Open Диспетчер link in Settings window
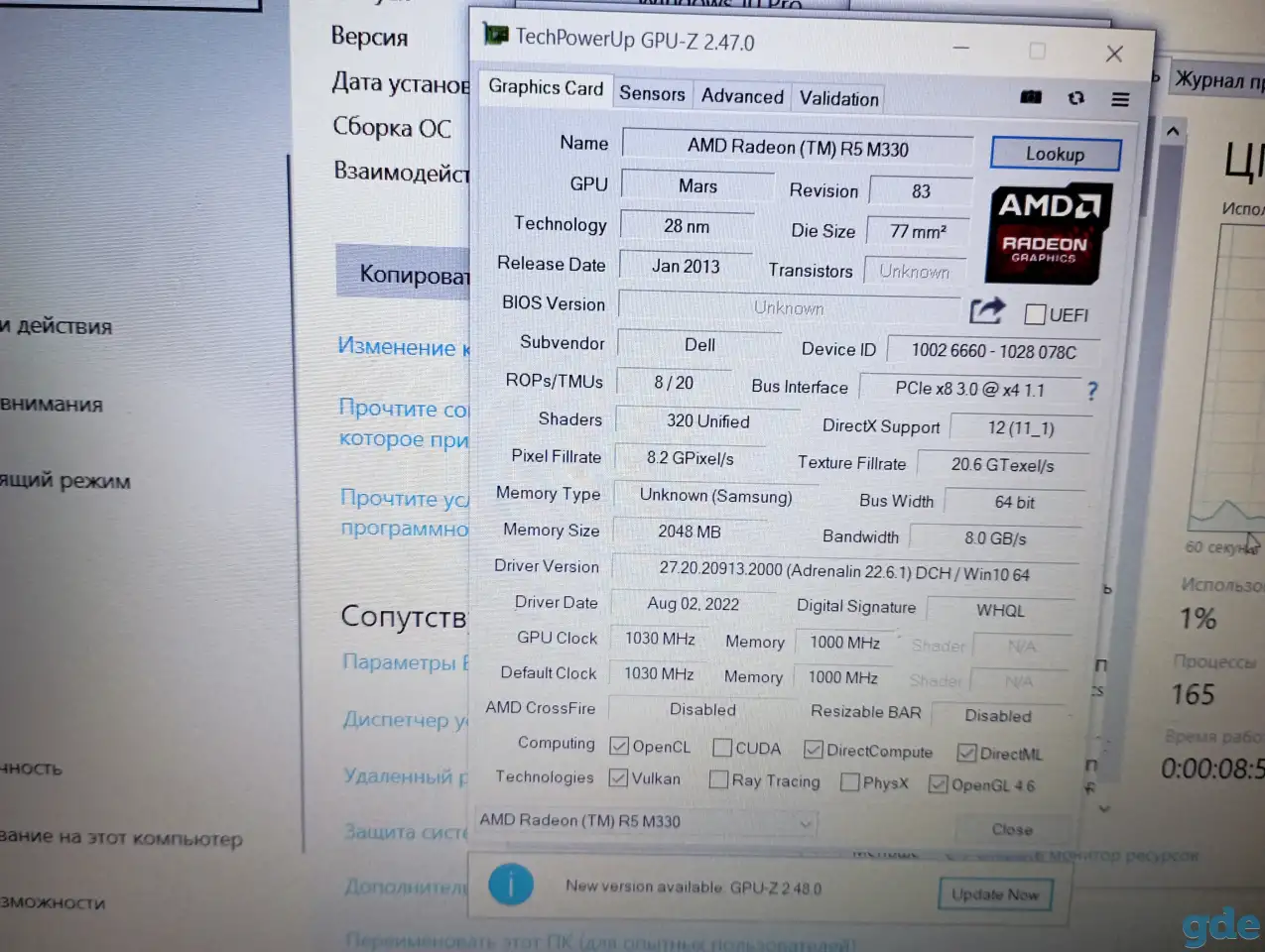This screenshot has height=952, width=1265. pos(406,719)
